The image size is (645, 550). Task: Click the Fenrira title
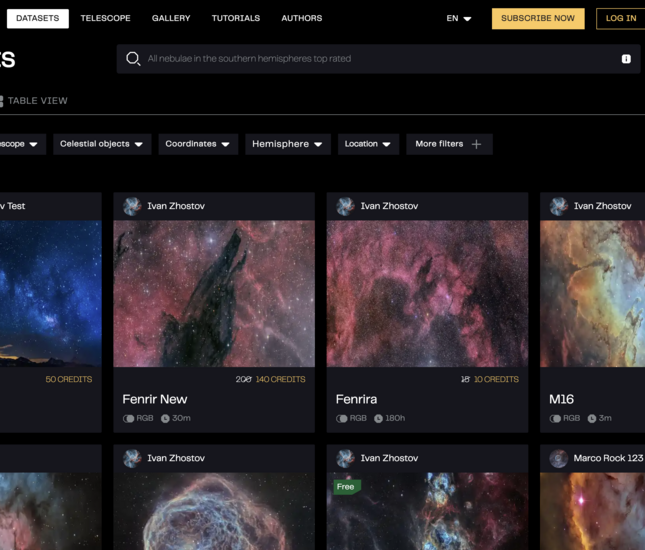tap(356, 399)
